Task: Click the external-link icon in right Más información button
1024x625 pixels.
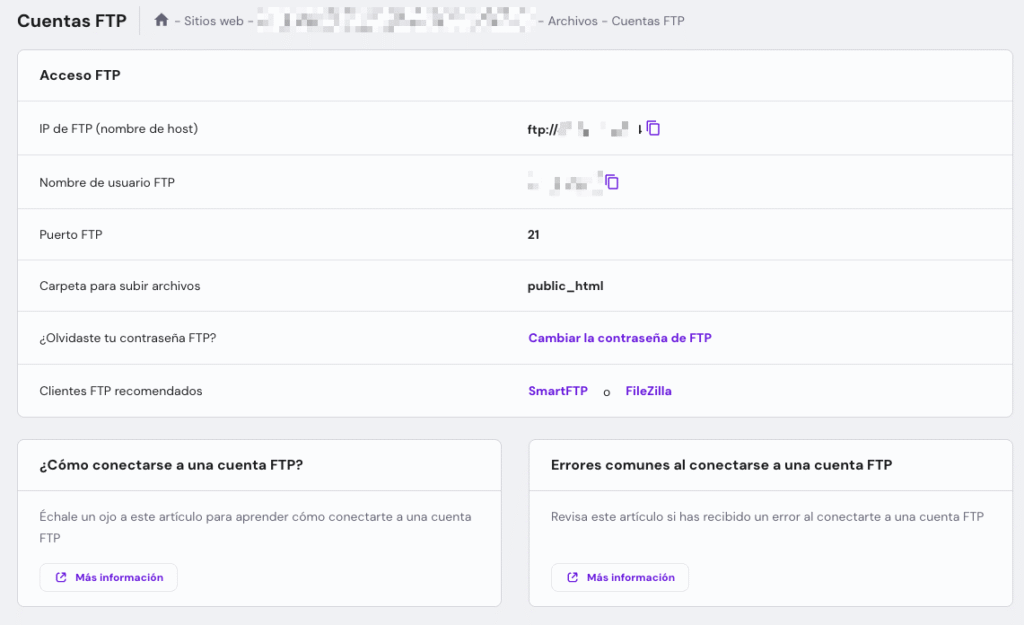Action: (573, 577)
